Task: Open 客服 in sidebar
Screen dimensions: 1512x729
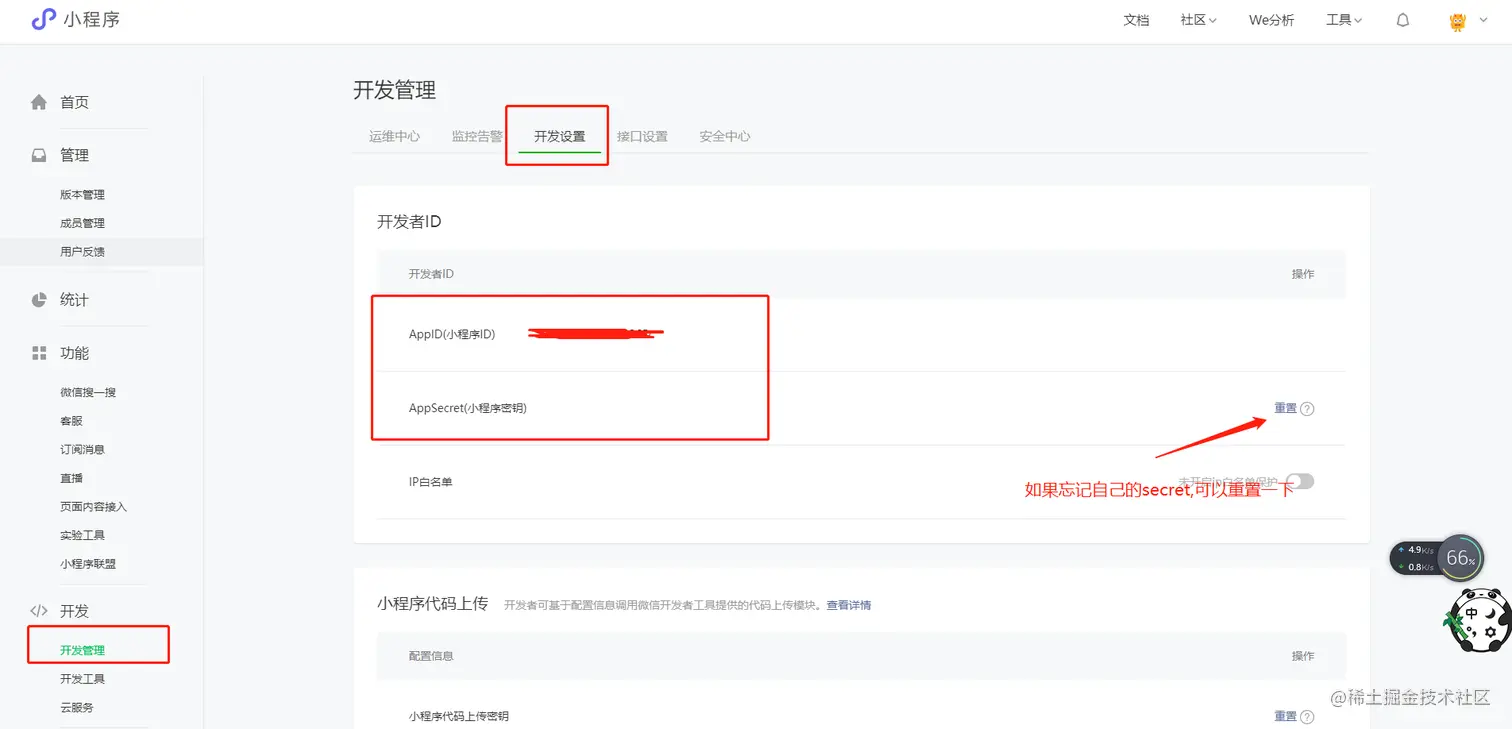Action: pyautogui.click(x=71, y=421)
